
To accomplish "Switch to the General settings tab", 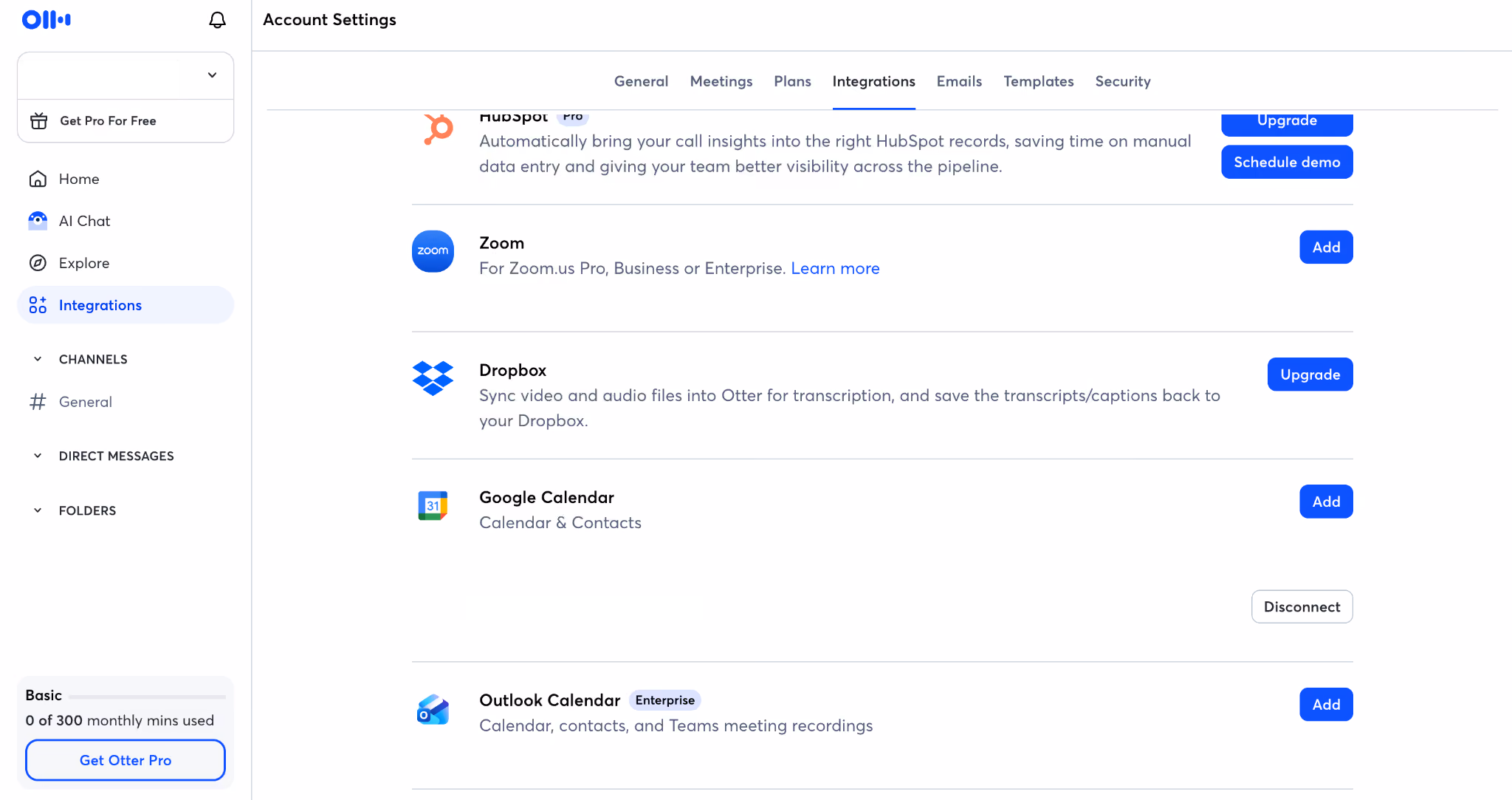I will click(x=641, y=81).
